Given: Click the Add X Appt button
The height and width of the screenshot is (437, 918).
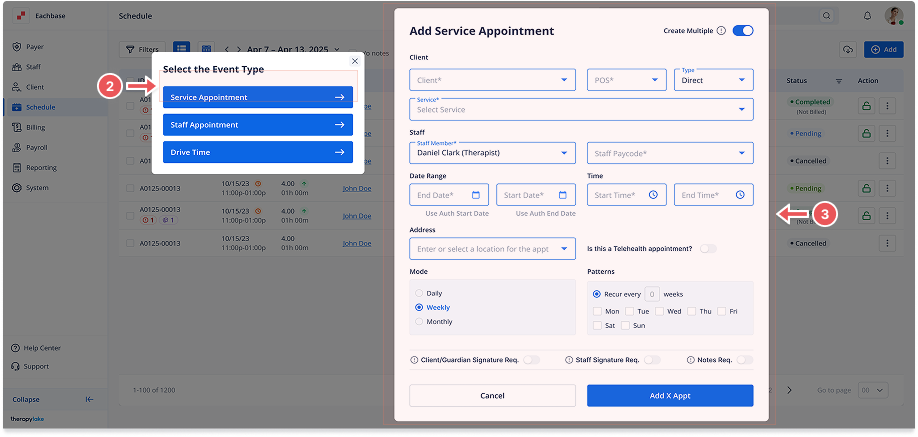Looking at the screenshot, I should pyautogui.click(x=670, y=395).
